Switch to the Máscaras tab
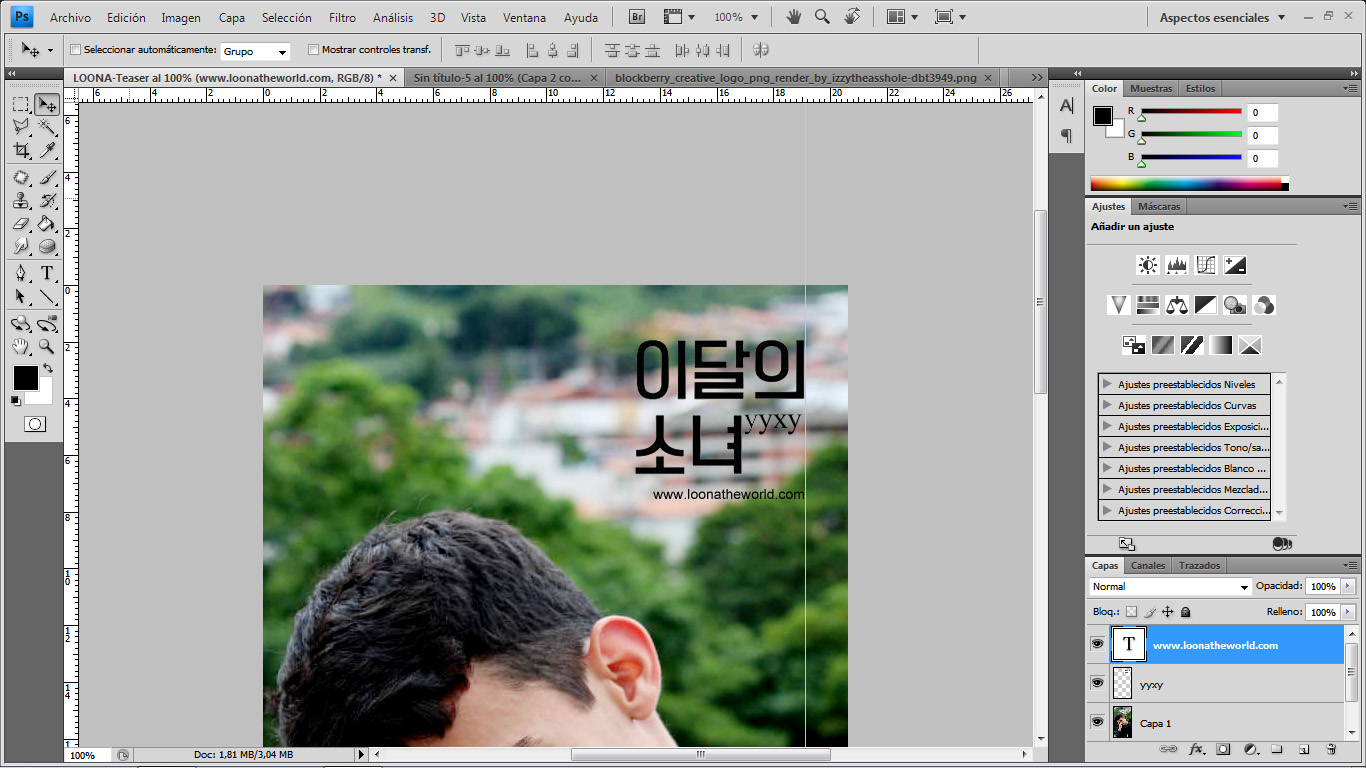 1160,206
